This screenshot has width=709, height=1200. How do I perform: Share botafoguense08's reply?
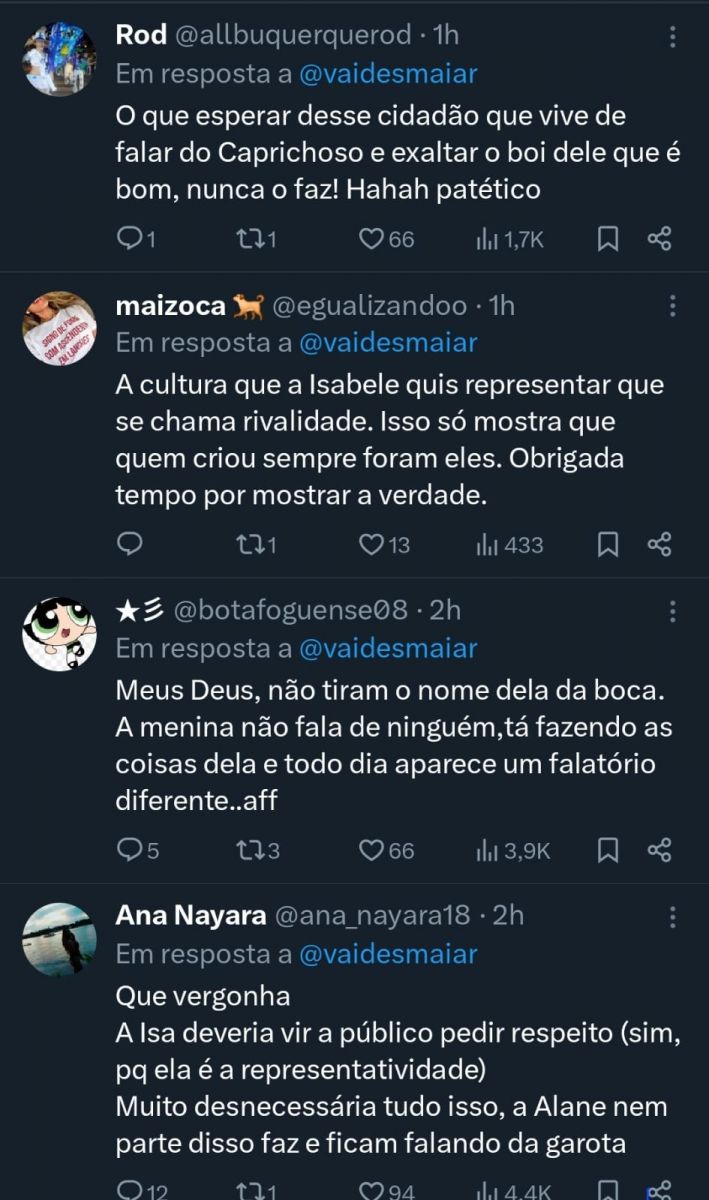[659, 851]
